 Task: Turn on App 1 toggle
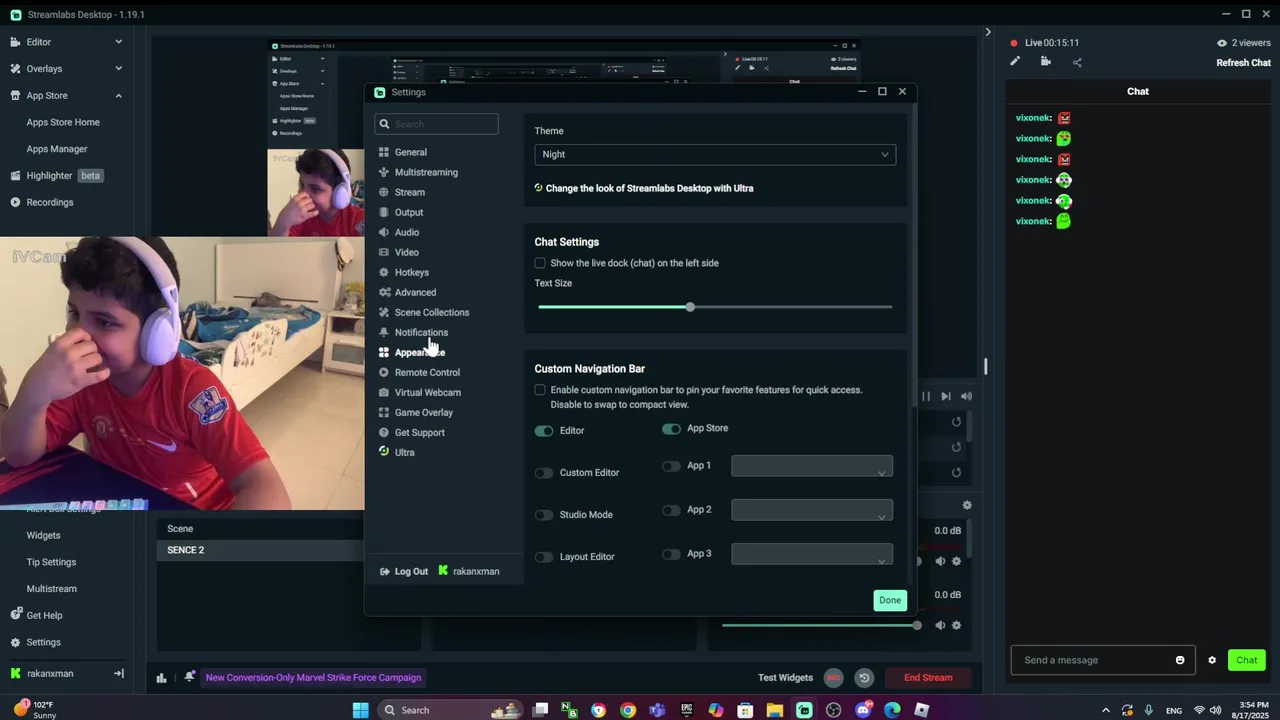click(671, 466)
